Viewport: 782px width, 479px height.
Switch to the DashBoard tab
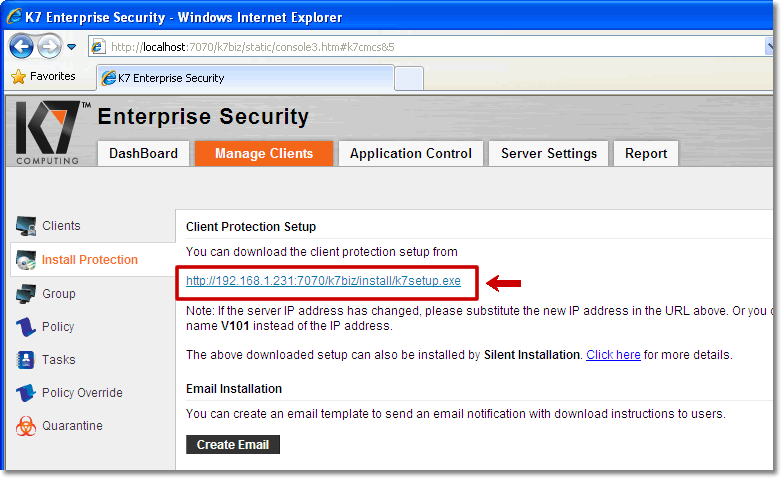click(144, 153)
